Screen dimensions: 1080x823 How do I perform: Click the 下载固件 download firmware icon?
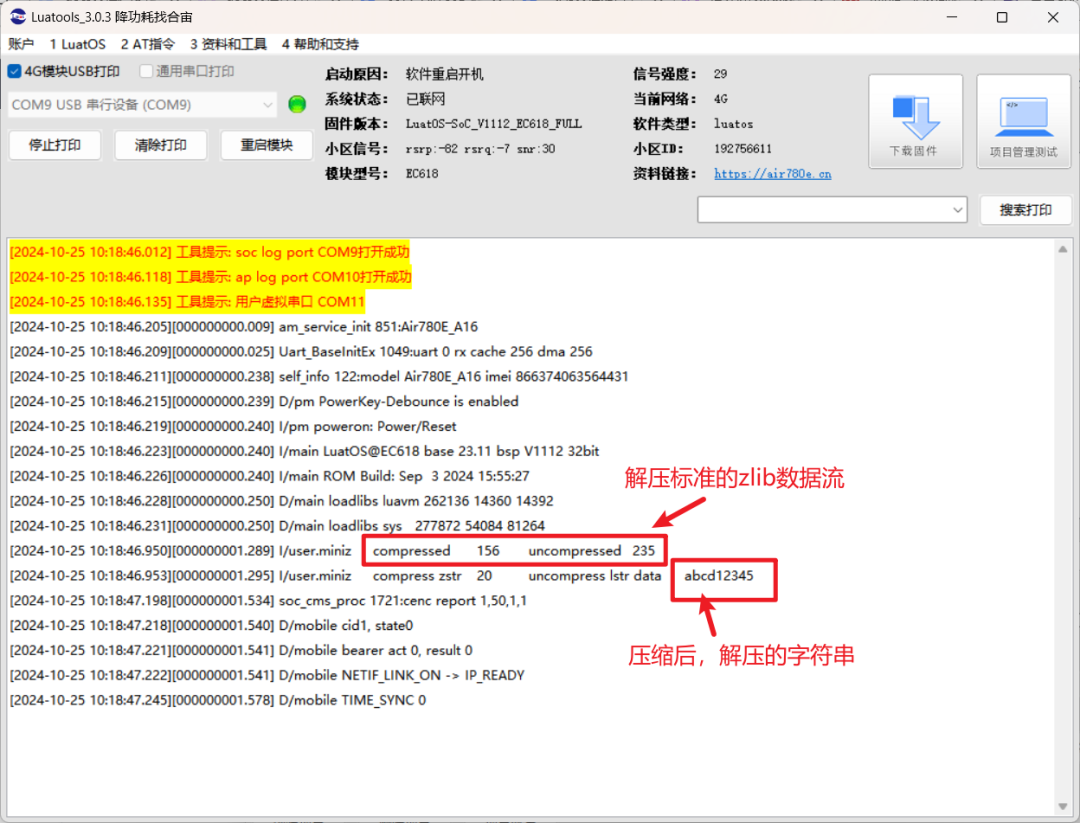click(x=915, y=120)
